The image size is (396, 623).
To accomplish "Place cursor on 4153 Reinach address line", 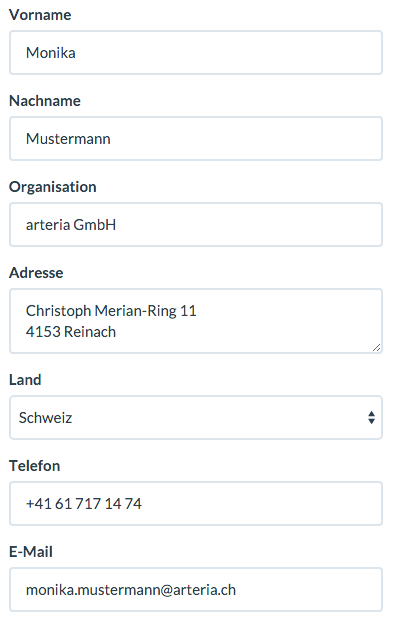I will [x=71, y=332].
